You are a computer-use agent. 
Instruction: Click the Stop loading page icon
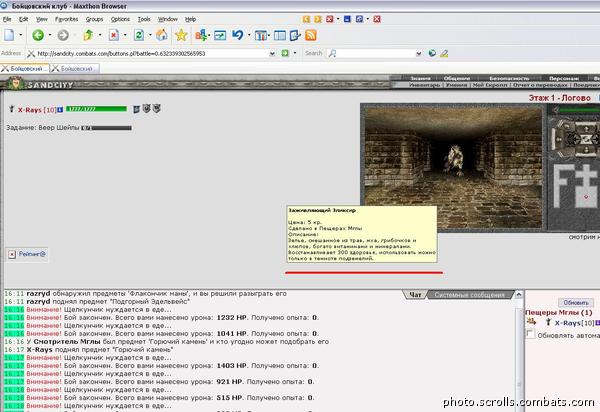[x=114, y=35]
